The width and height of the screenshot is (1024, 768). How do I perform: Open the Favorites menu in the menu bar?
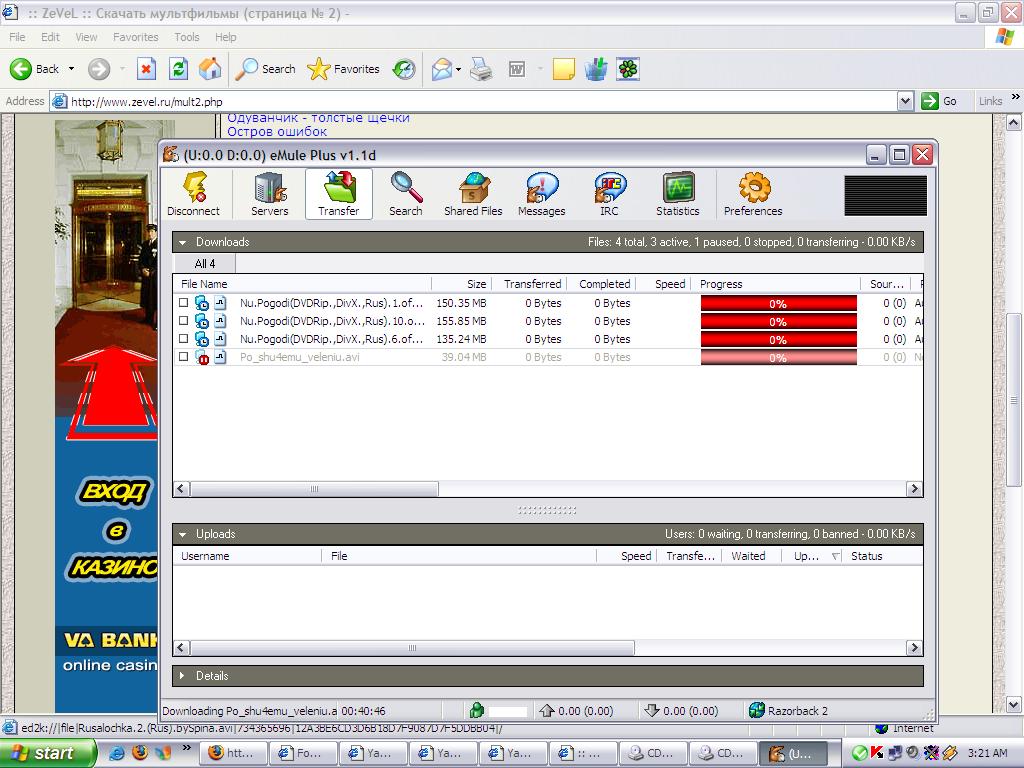tap(136, 37)
